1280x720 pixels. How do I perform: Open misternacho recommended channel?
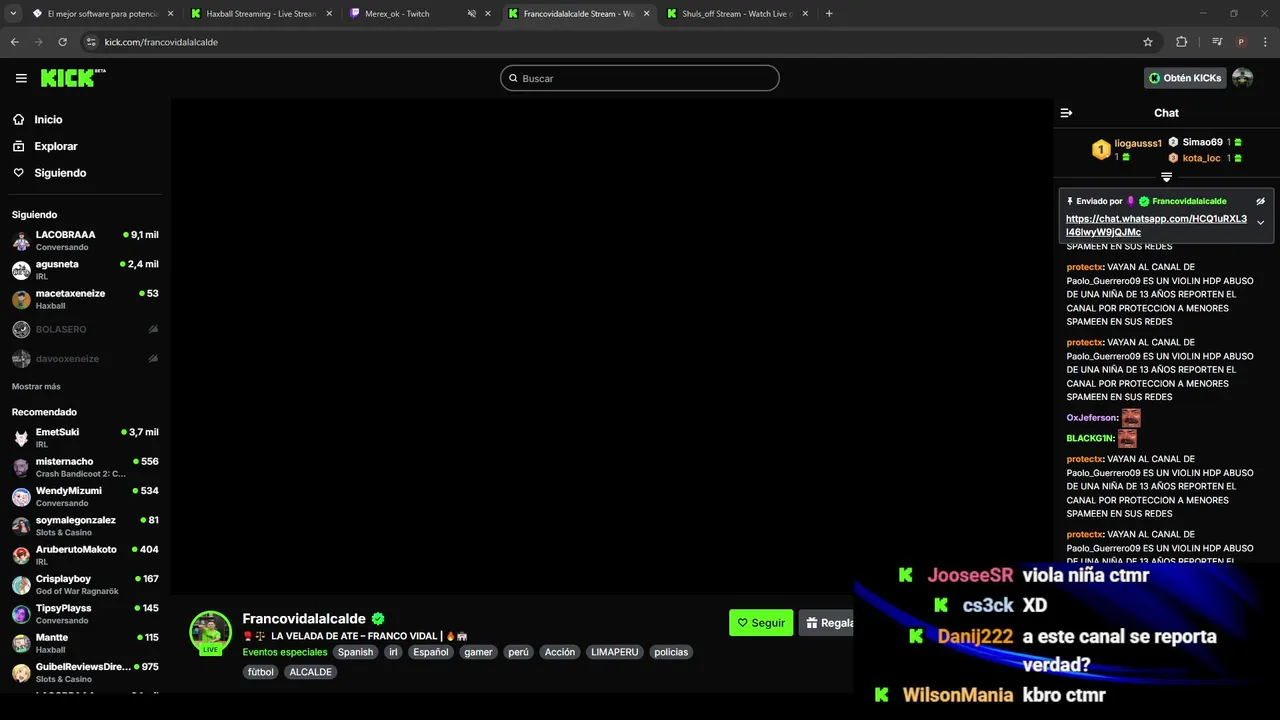[85, 467]
